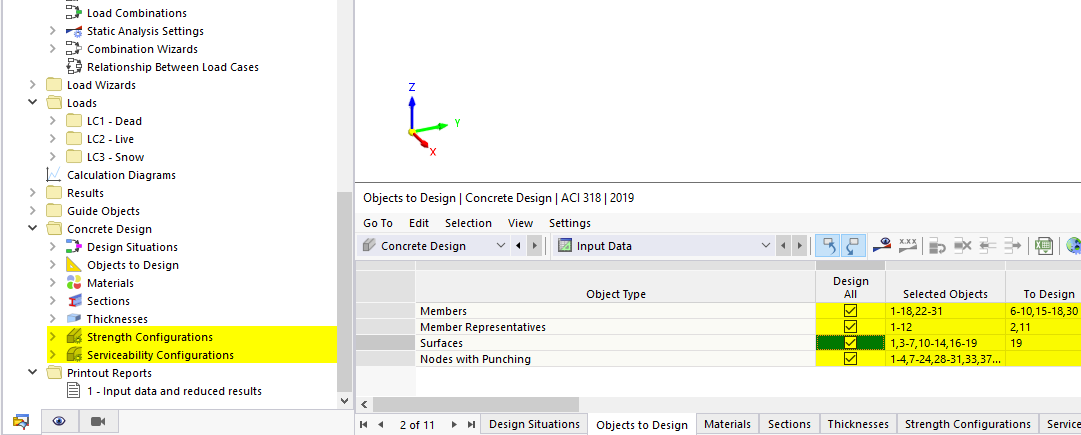Select LC3 - Snow in the tree
1081x435 pixels.
[115, 156]
